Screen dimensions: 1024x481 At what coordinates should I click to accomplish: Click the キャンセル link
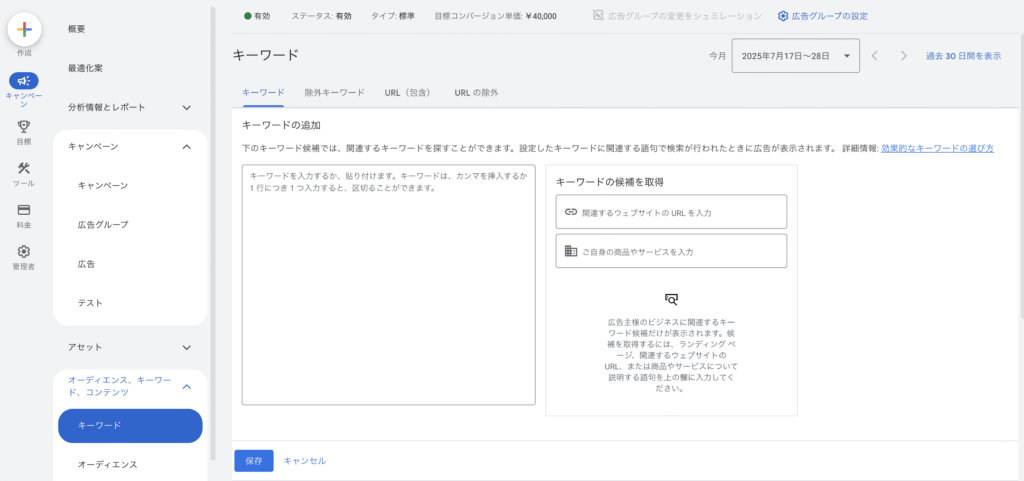(305, 461)
